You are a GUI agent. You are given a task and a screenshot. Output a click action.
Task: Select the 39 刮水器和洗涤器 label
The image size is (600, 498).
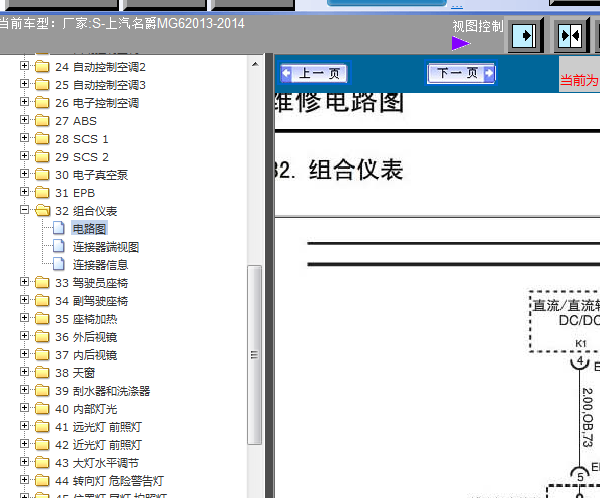pos(103,391)
